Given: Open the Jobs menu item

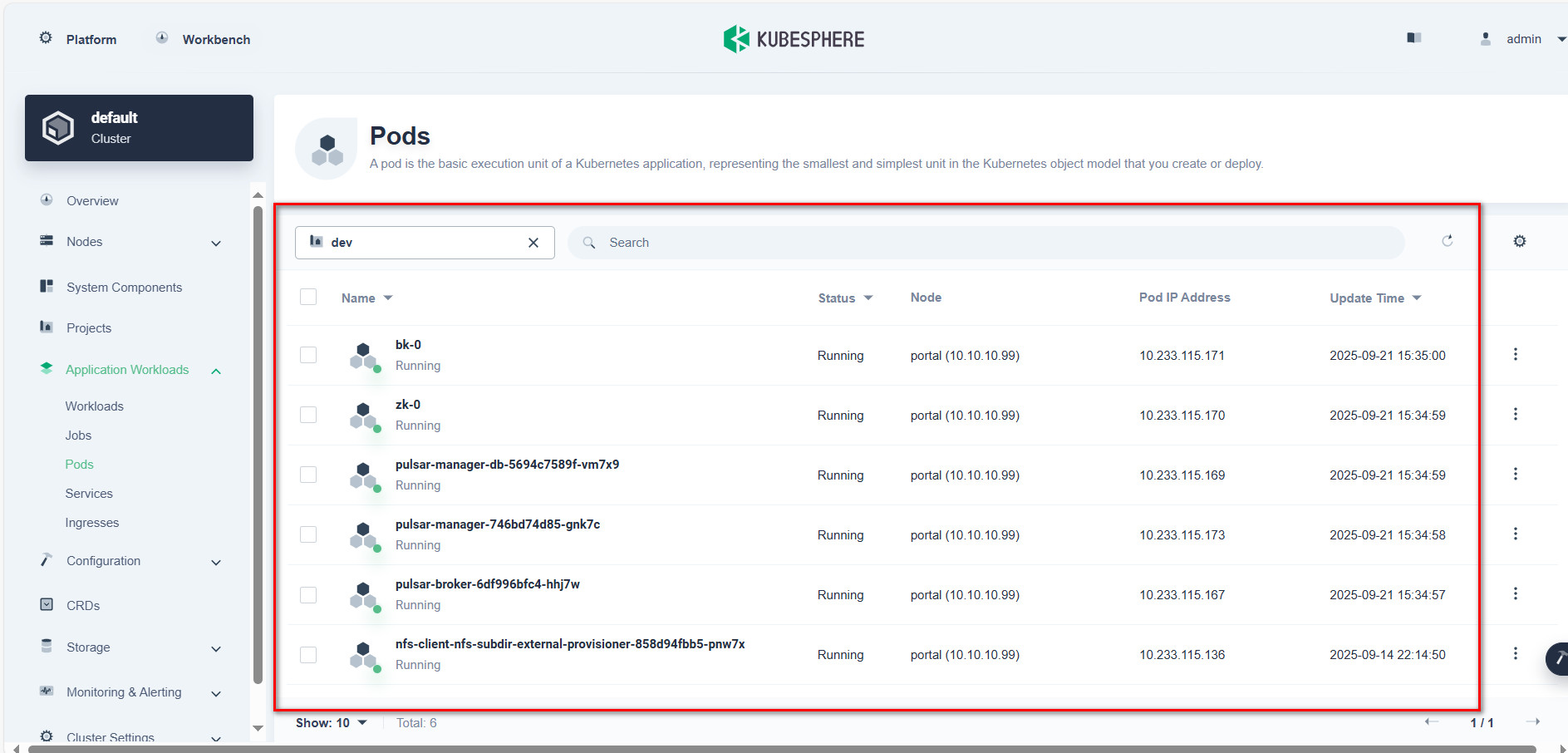Looking at the screenshot, I should pos(78,436).
